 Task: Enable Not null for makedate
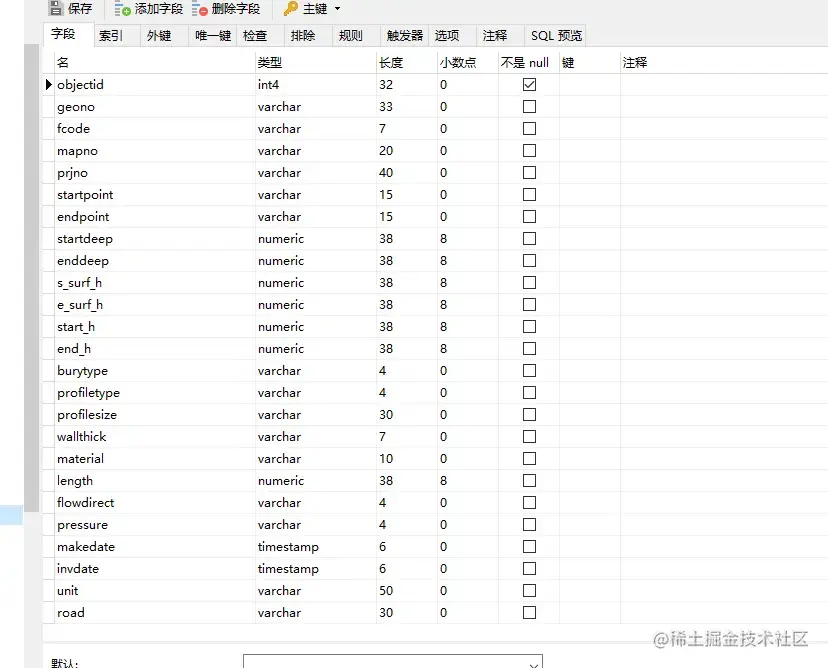(529, 547)
